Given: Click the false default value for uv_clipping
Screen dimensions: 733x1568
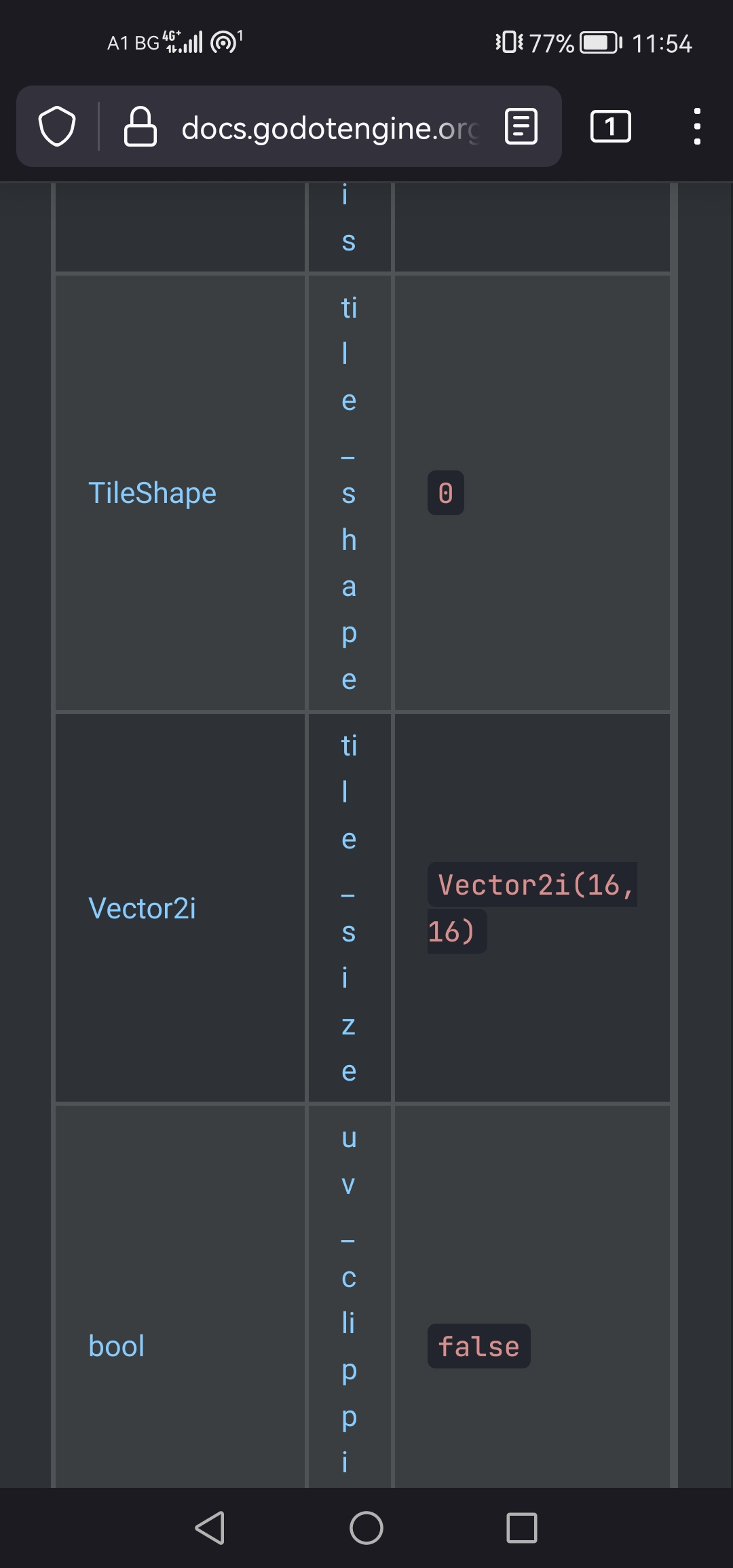Looking at the screenshot, I should click(x=479, y=1347).
